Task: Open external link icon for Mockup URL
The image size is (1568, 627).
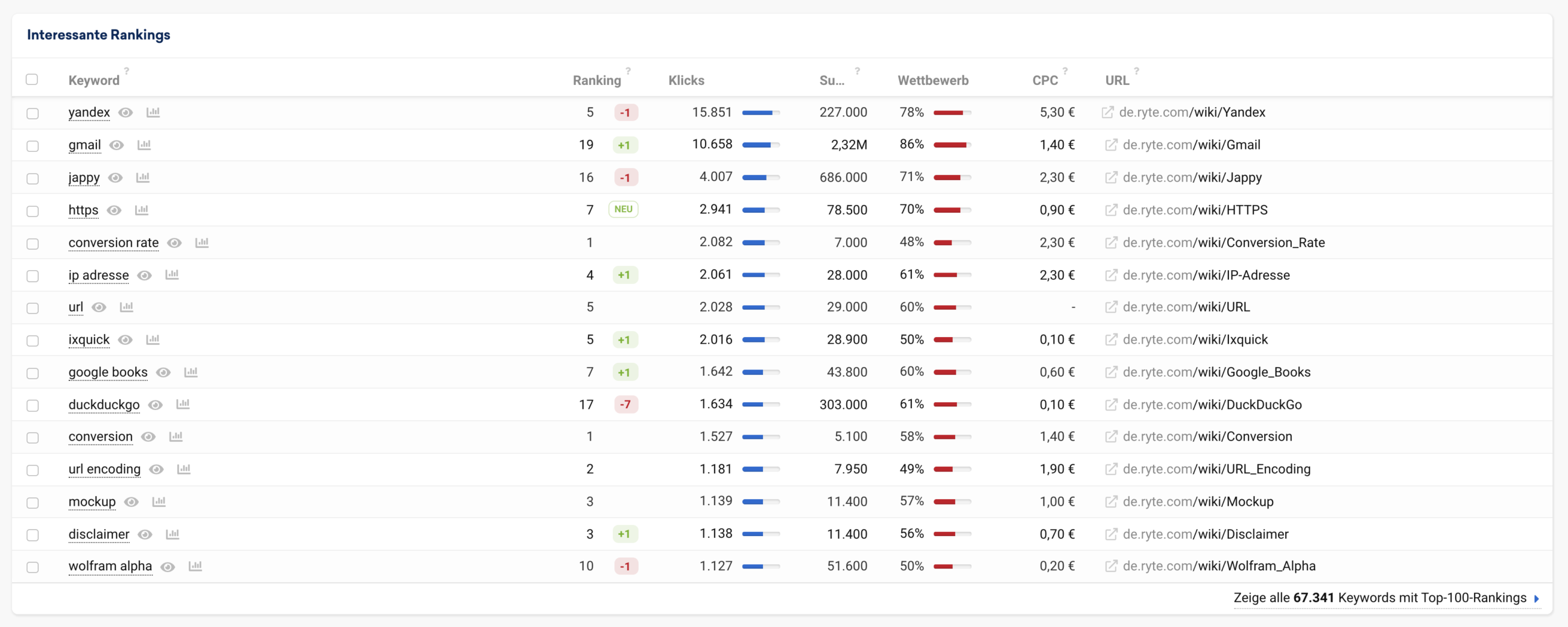Action: tap(1111, 502)
